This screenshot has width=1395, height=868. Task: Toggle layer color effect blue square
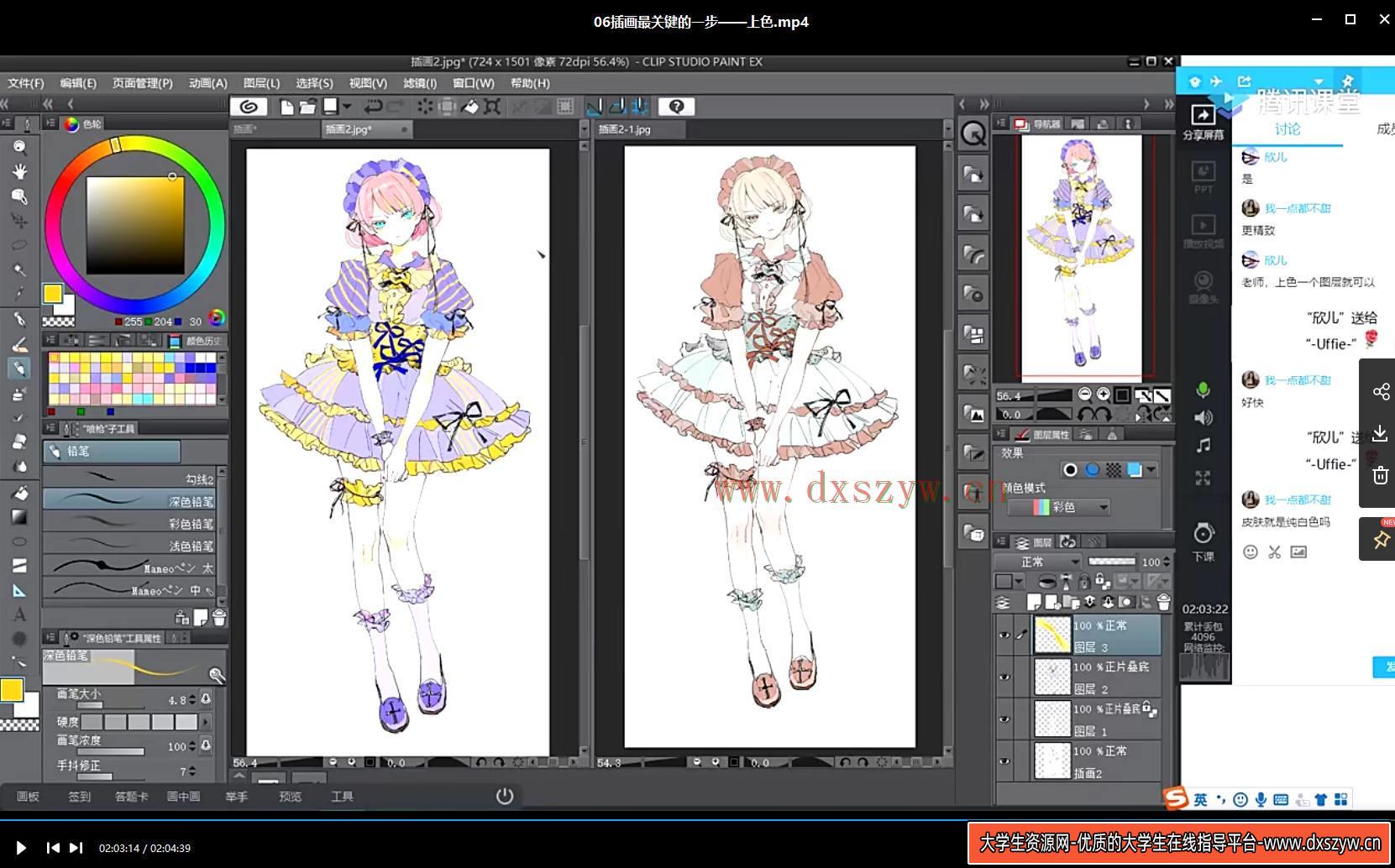[x=1135, y=470]
